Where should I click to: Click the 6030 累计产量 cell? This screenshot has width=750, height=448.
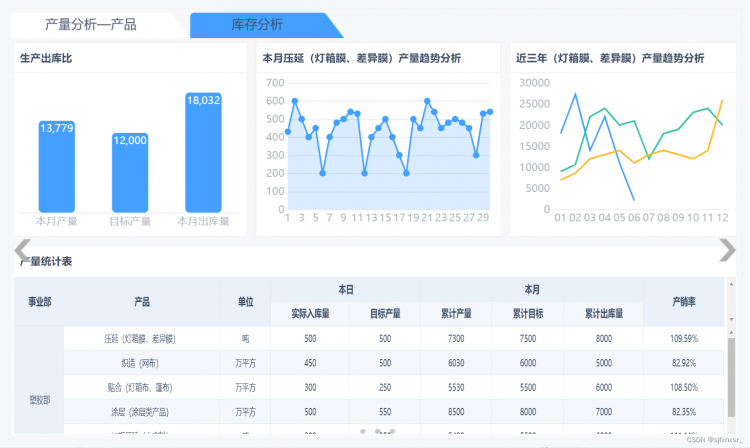click(456, 363)
